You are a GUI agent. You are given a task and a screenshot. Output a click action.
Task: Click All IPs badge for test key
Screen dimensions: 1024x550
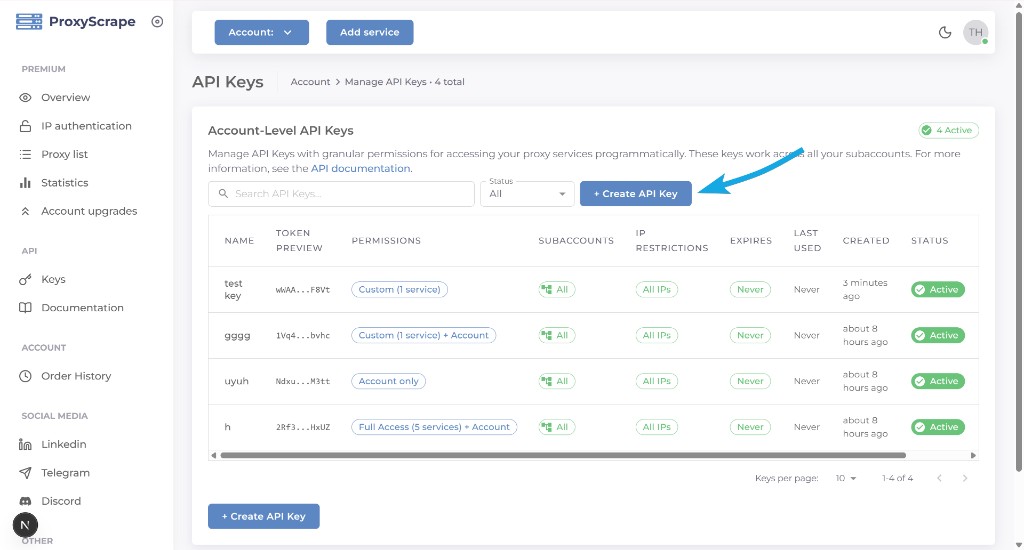656,289
